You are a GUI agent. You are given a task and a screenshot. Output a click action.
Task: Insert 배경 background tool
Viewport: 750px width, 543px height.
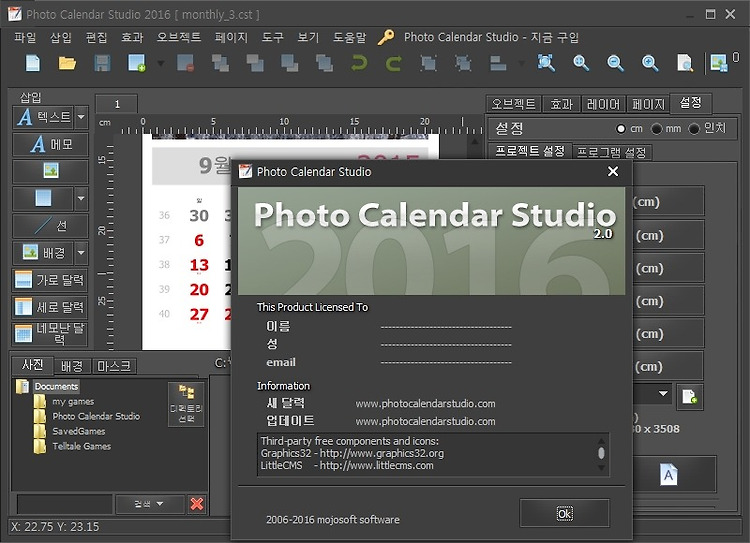coord(44,253)
